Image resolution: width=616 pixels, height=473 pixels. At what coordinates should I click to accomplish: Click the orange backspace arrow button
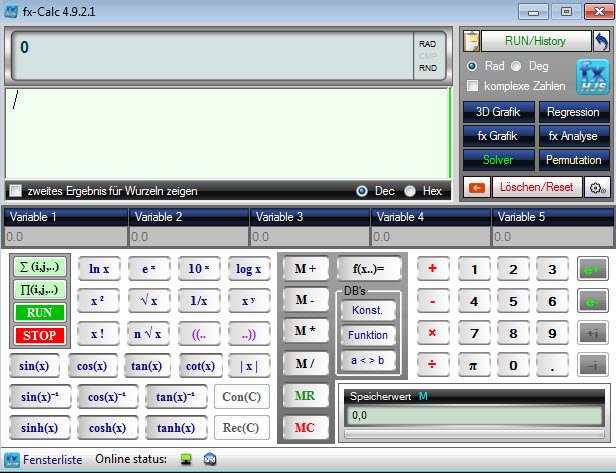[x=477, y=187]
